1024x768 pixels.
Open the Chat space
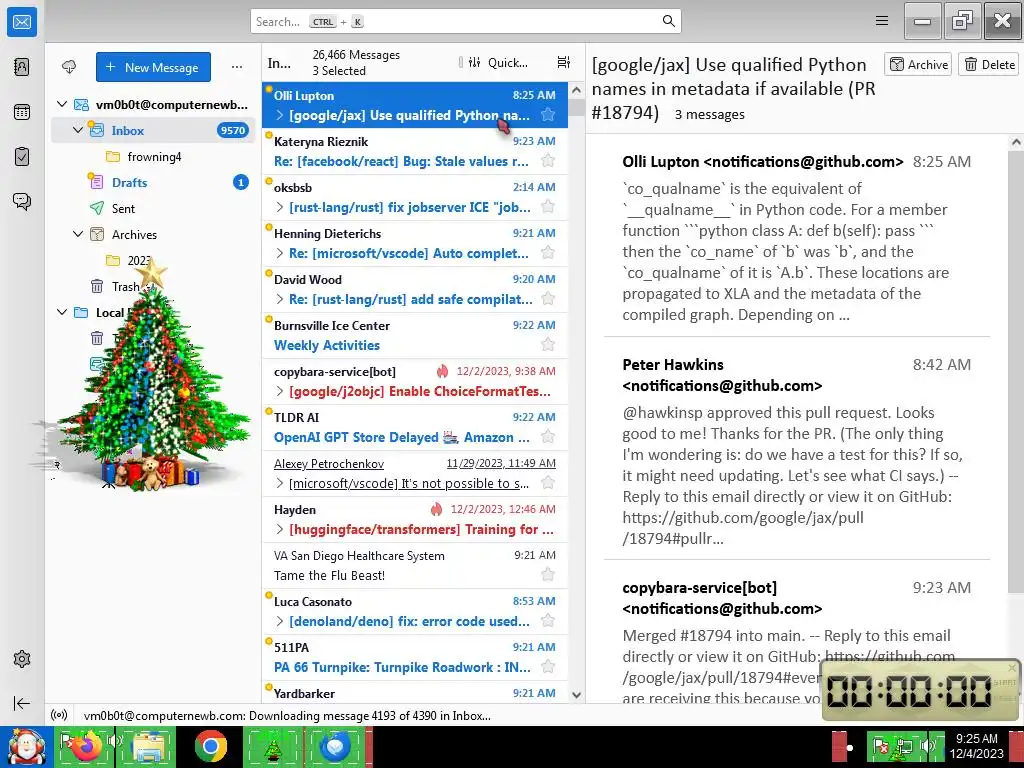22,201
